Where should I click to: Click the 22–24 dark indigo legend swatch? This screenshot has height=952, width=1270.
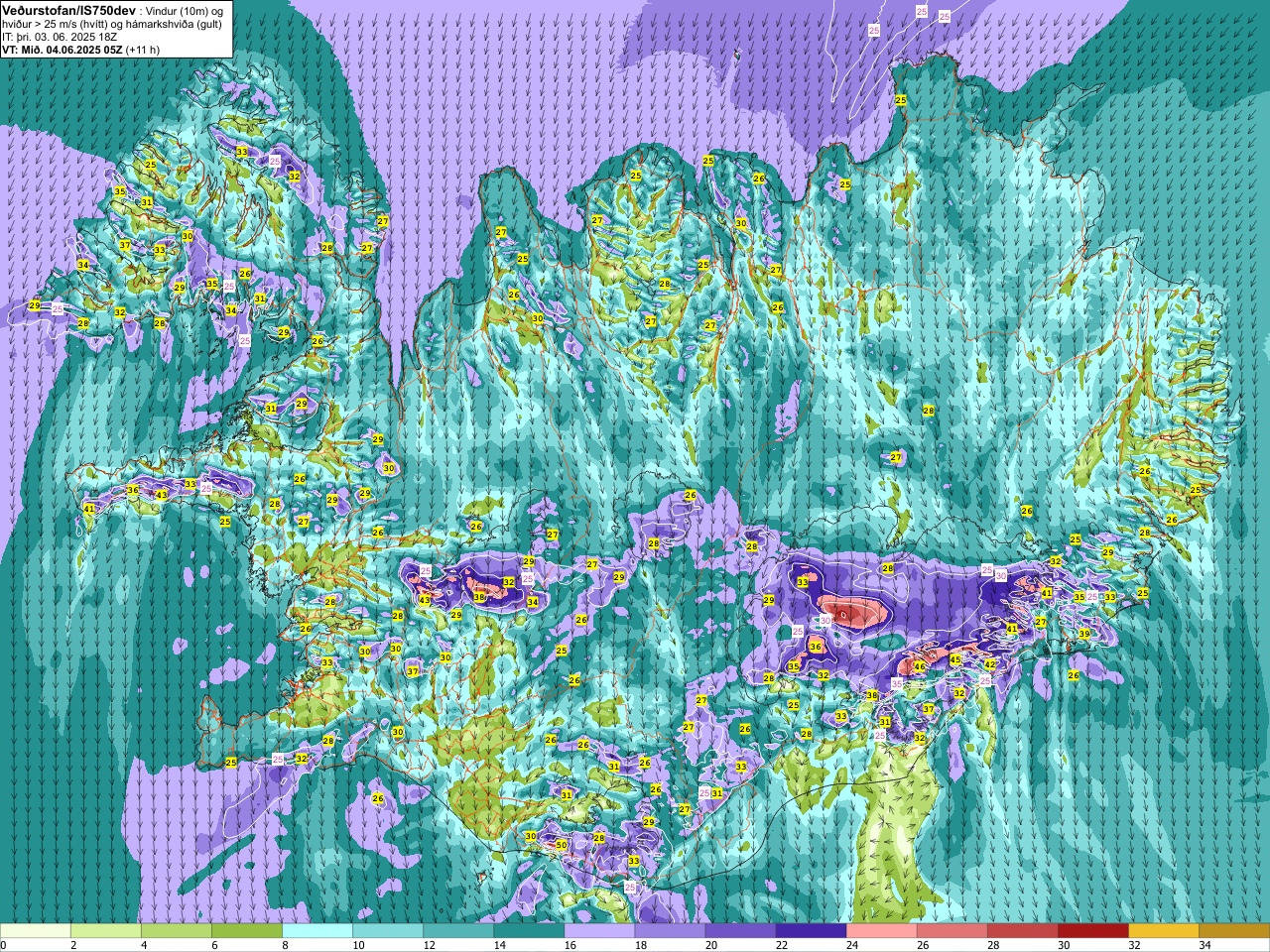[811, 931]
